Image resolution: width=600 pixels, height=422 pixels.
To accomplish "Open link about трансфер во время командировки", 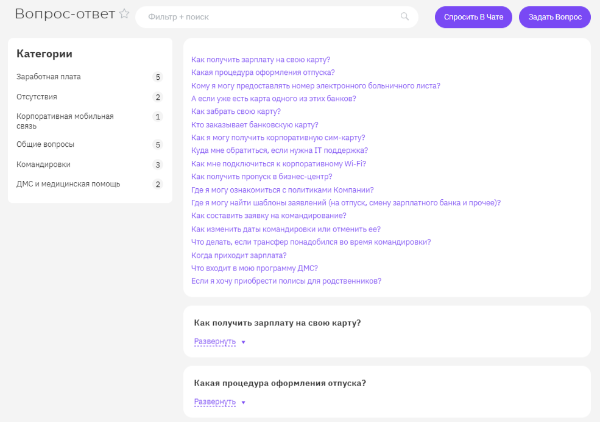I will [x=311, y=242].
